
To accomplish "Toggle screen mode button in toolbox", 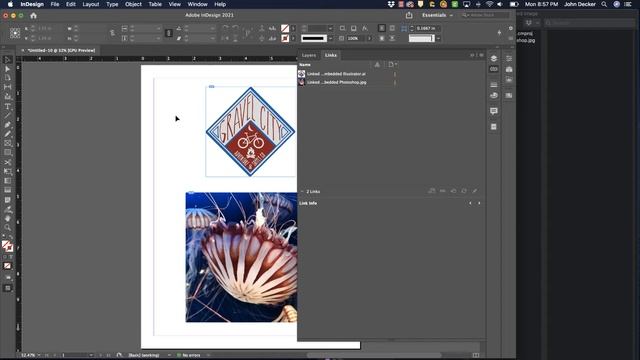I will [x=7, y=288].
